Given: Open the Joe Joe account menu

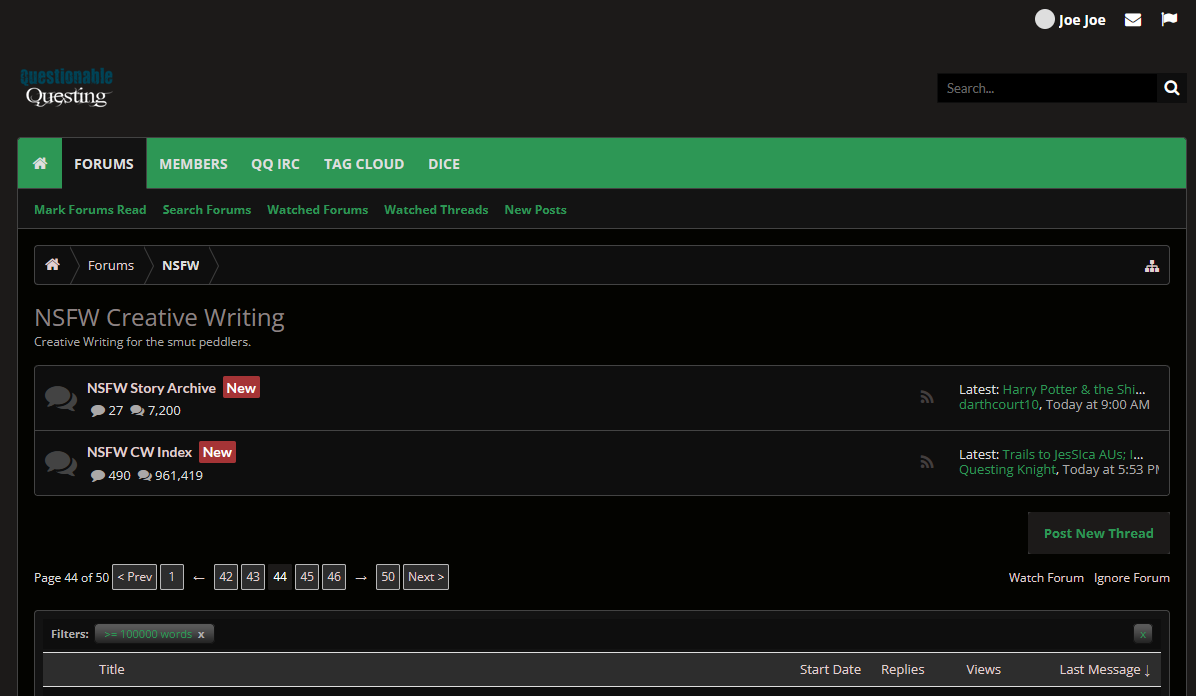Looking at the screenshot, I should coord(1071,20).
